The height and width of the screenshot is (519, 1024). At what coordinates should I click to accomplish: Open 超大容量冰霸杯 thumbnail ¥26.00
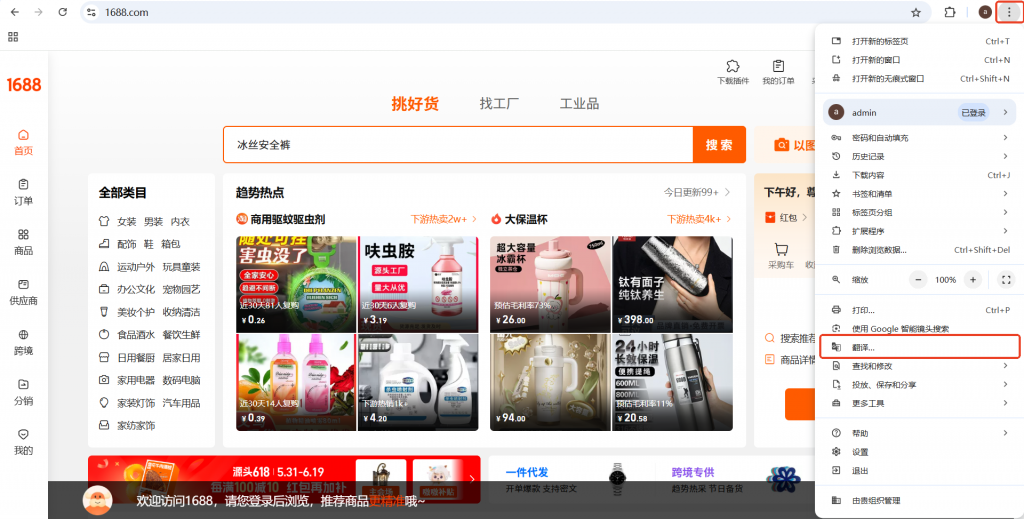[550, 284]
